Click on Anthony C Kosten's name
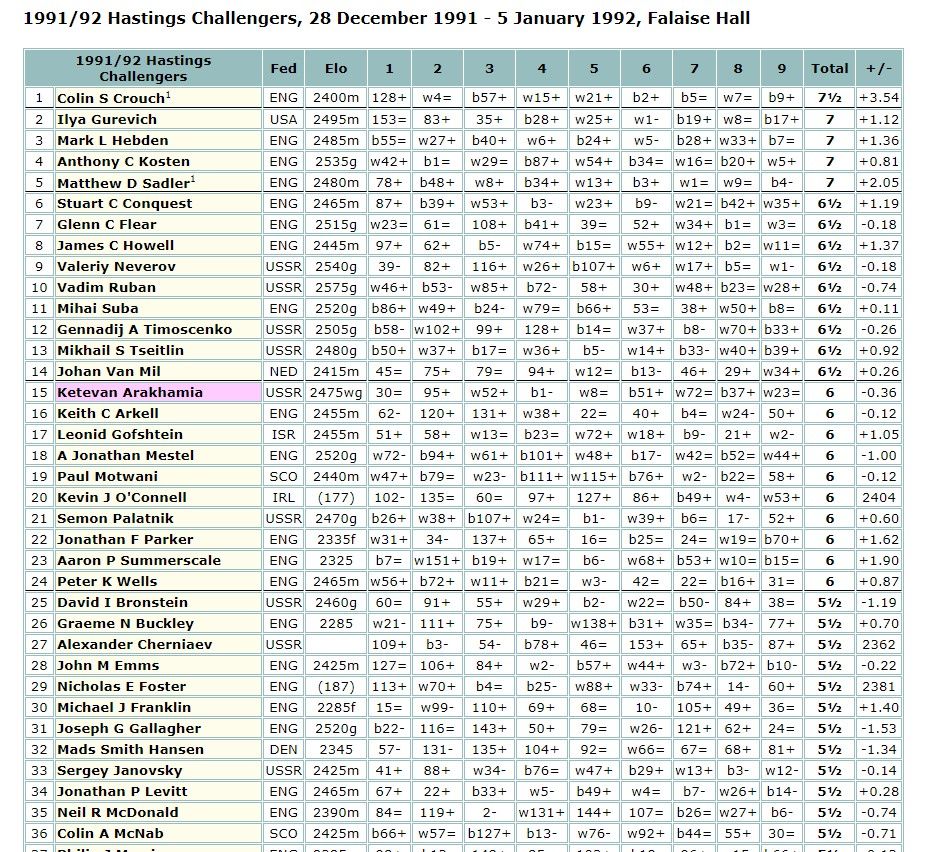925x852 pixels. tap(123, 161)
